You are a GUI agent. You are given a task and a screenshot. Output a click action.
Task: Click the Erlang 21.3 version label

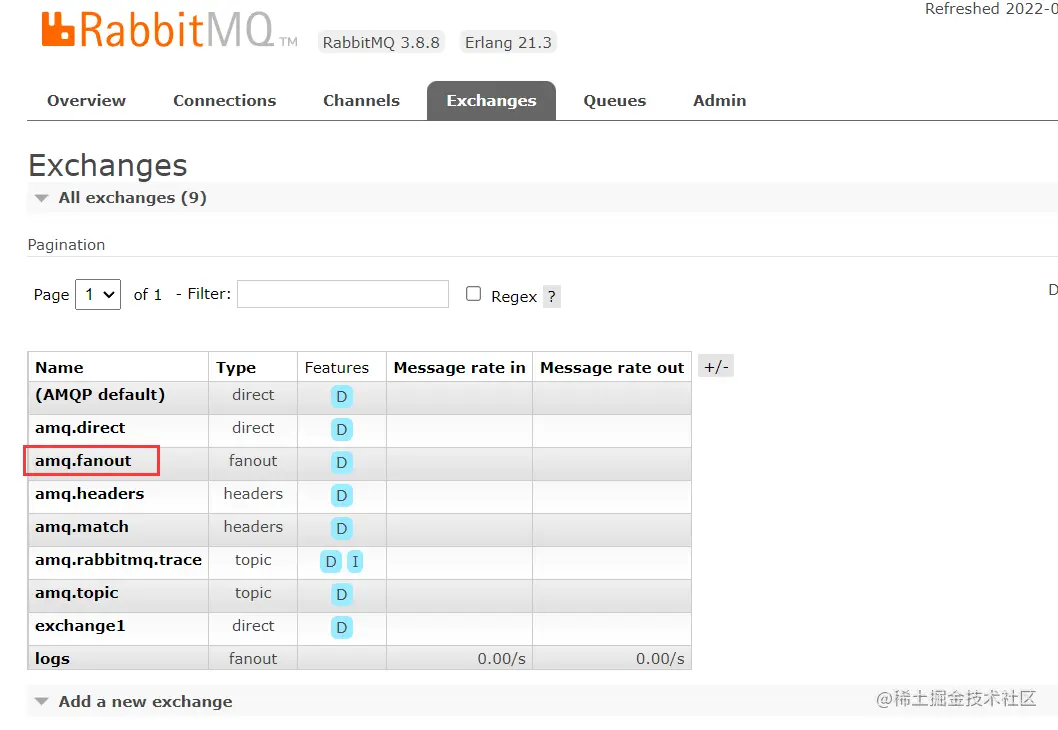(x=508, y=43)
